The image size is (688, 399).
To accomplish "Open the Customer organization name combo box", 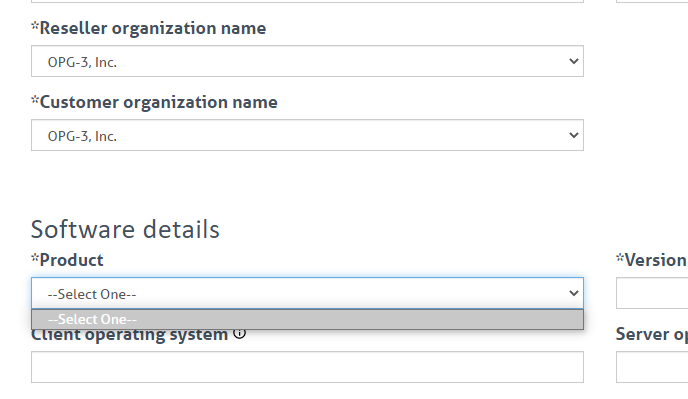I will [307, 135].
